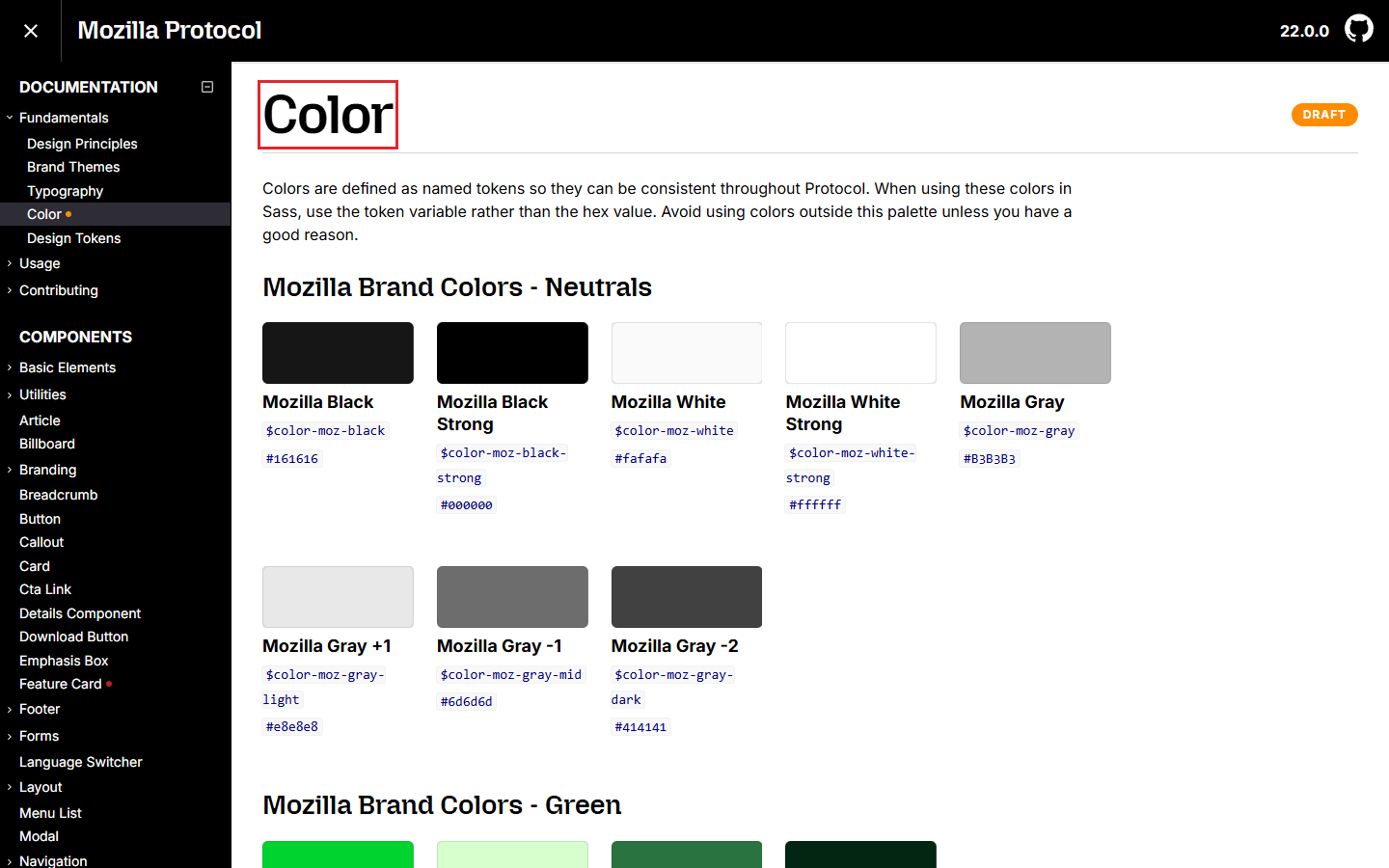
Task: Open the Download Button component
Action: pos(73,637)
